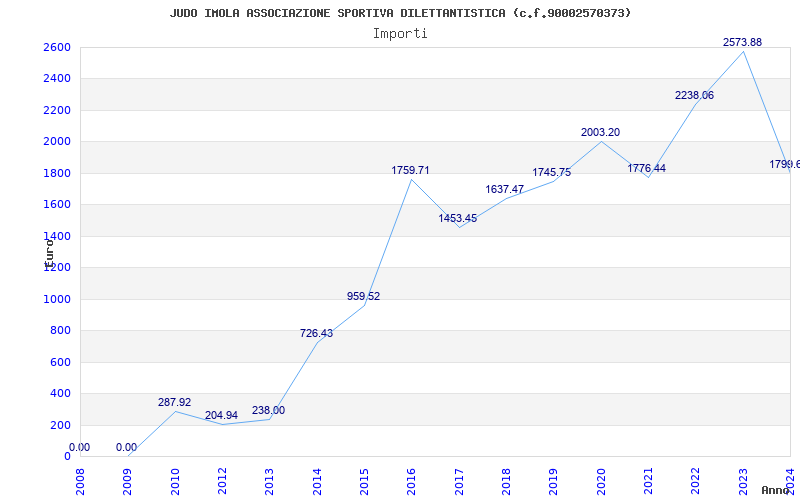Select the 1776.44 data label
This screenshot has width=800, height=500.
646,168
